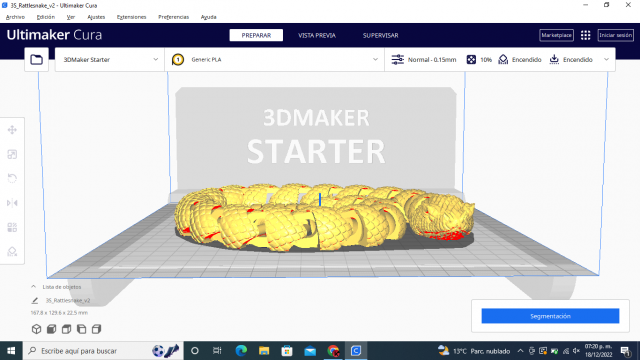Viewport: 640px width, 360px height.
Task: Switch to PREPARAR stage
Action: (256, 35)
